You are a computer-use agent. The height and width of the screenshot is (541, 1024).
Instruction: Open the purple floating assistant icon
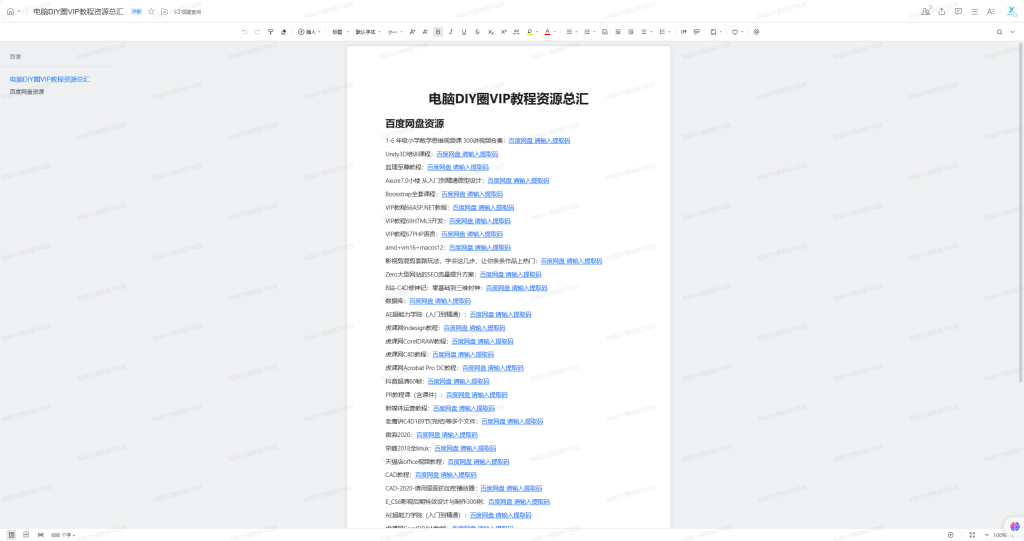1014,526
